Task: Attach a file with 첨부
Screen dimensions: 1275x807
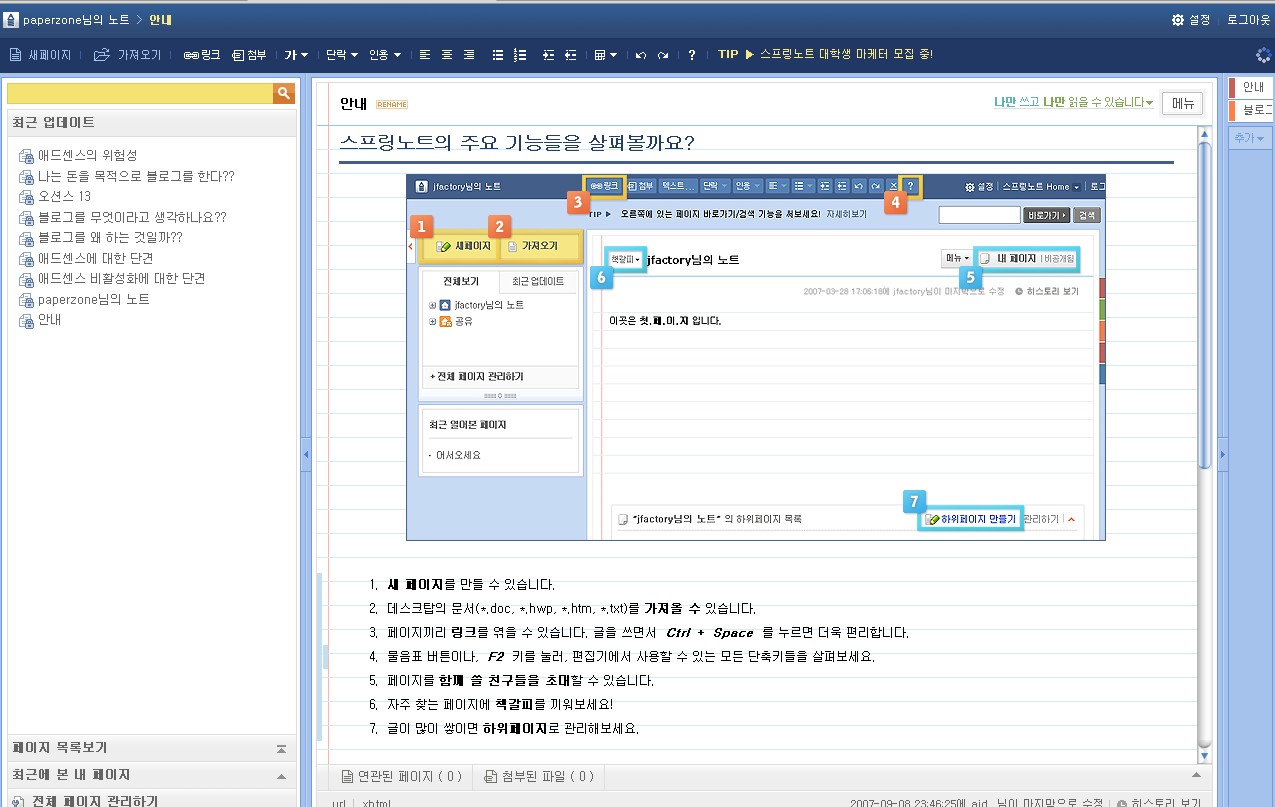Action: tap(249, 55)
